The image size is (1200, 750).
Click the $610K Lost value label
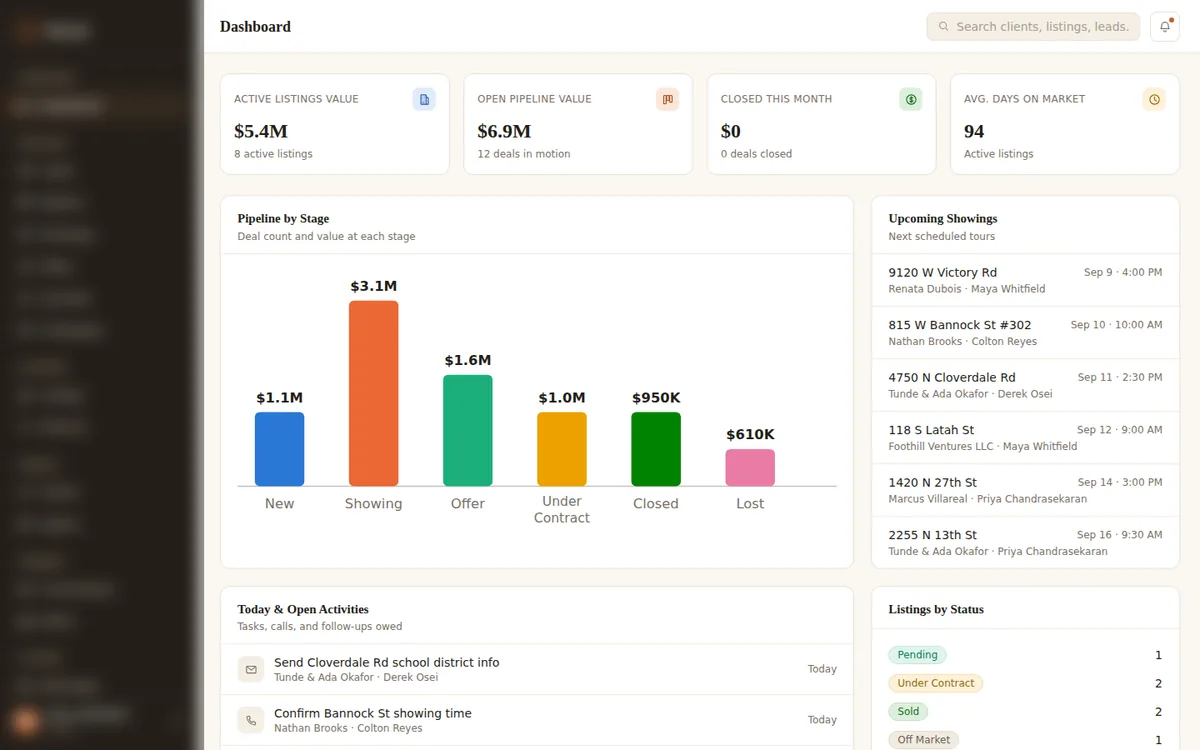[x=750, y=434]
